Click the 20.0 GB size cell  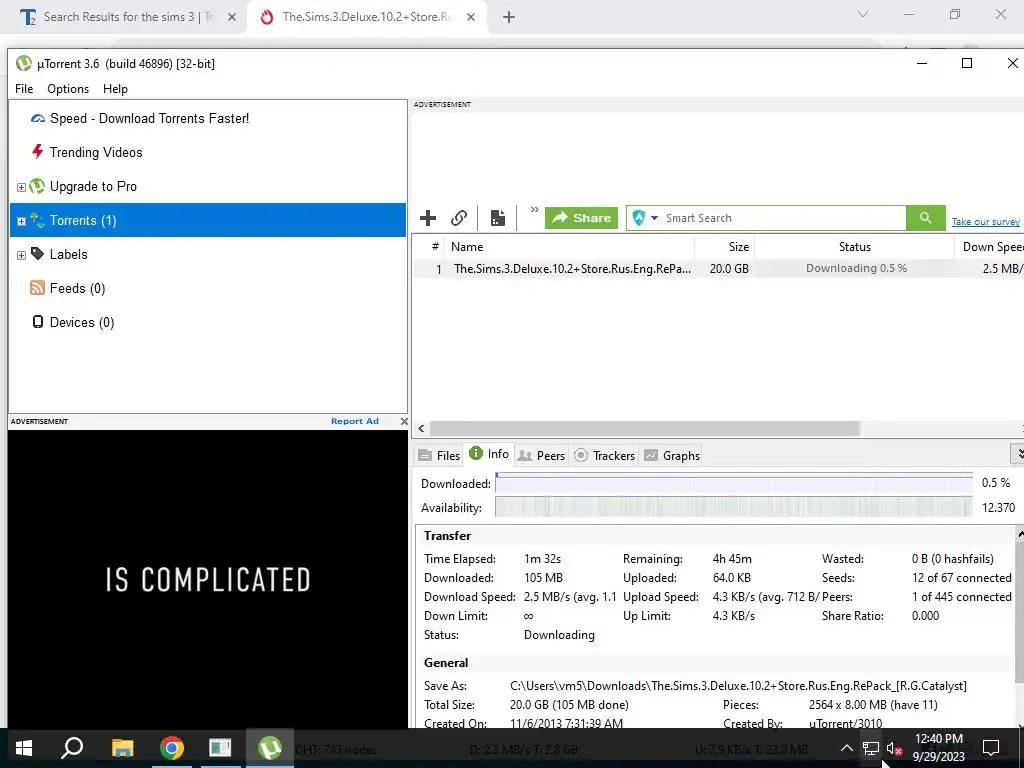729,268
